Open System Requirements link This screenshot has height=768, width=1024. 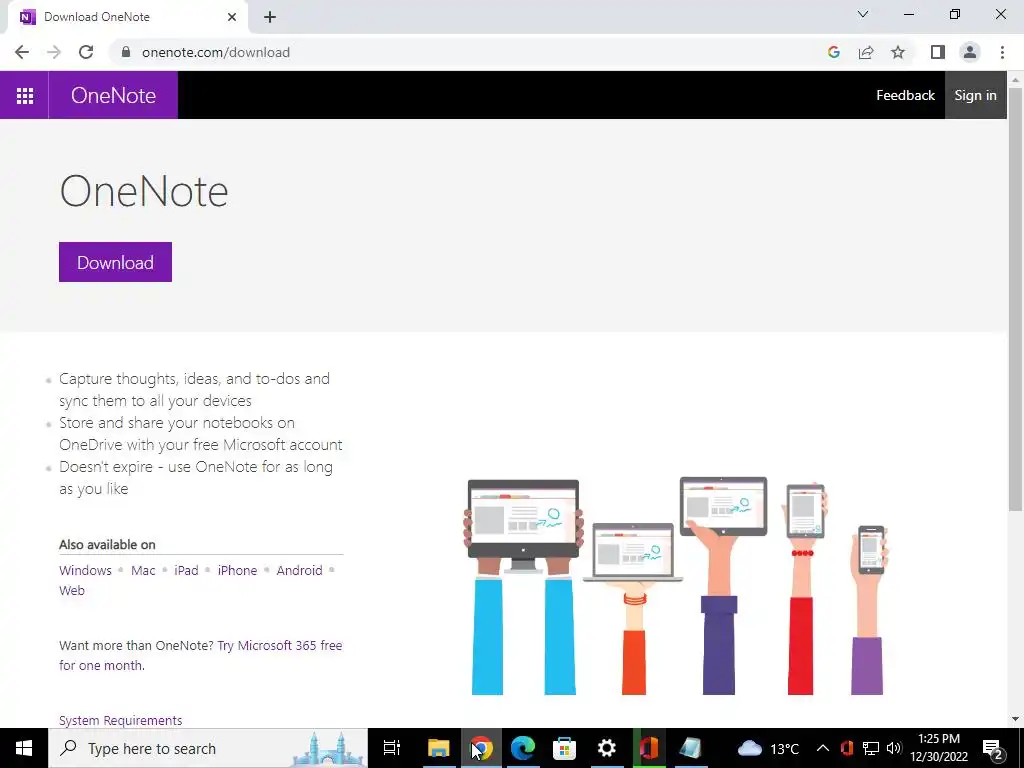120,720
